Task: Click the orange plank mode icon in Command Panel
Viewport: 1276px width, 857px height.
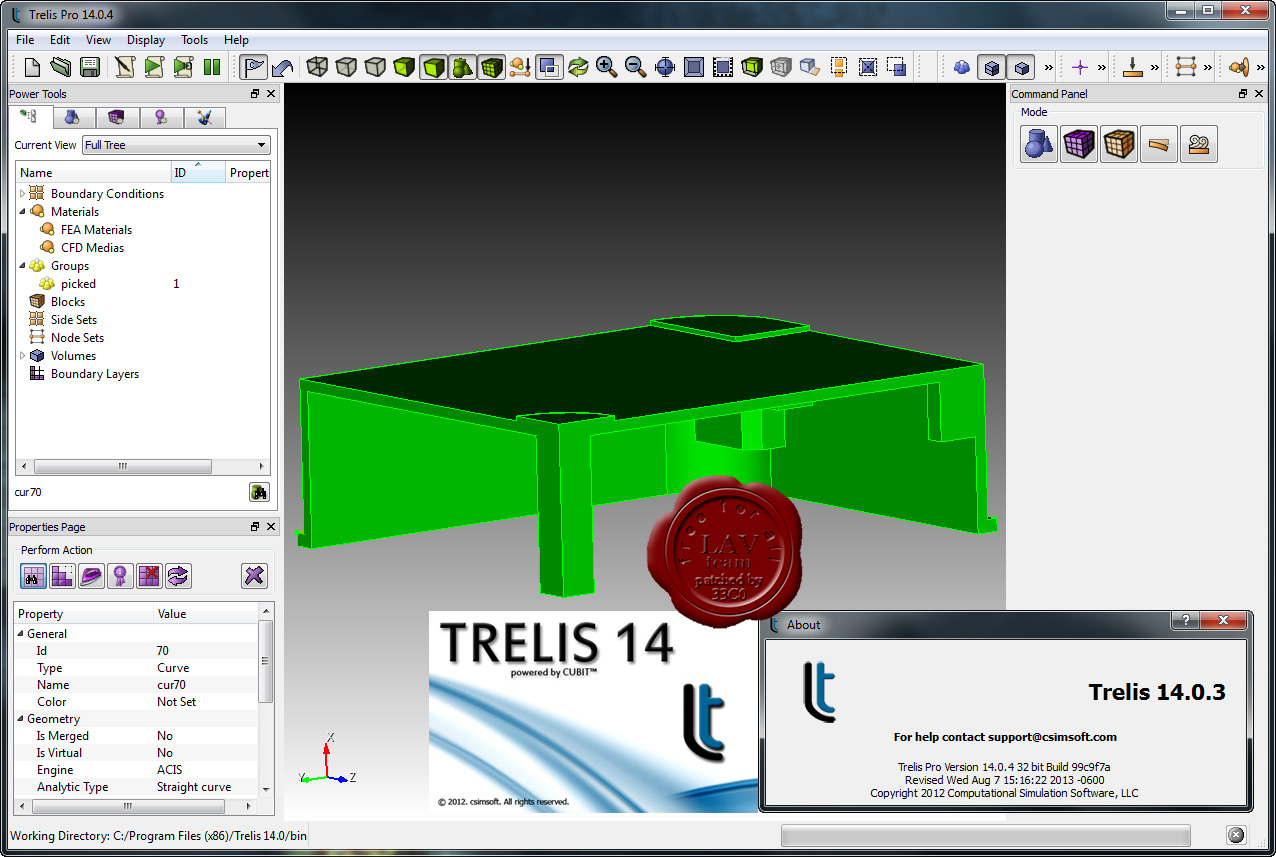Action: 1159,145
